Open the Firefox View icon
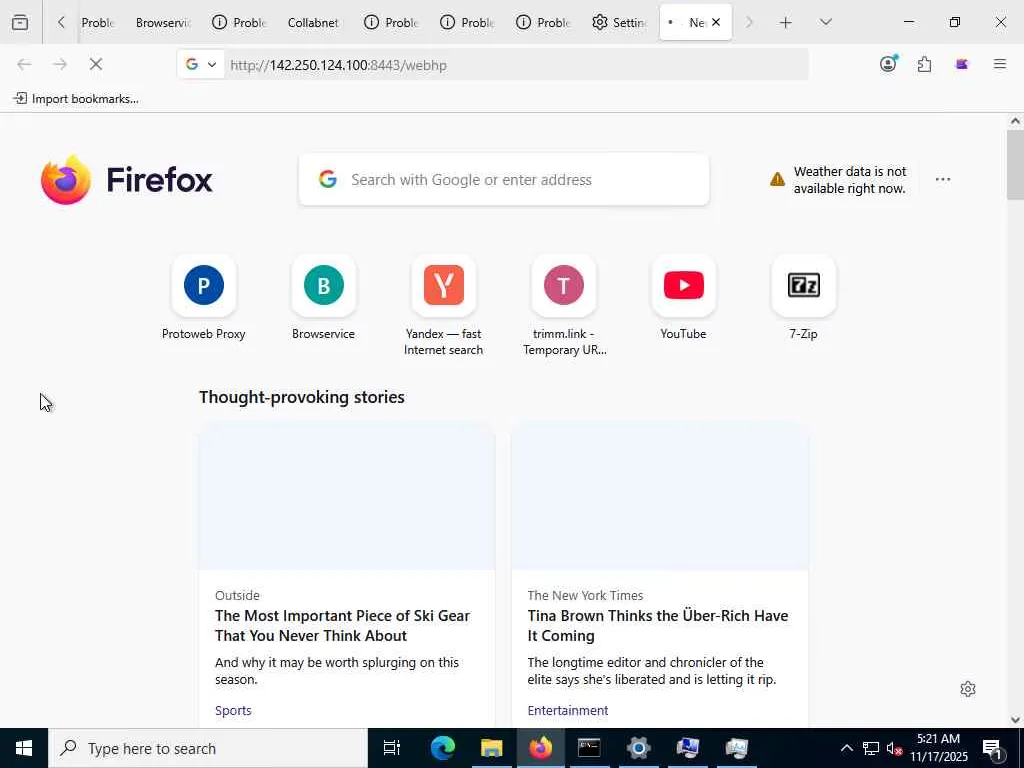Viewport: 1024px width, 768px height. [x=20, y=22]
